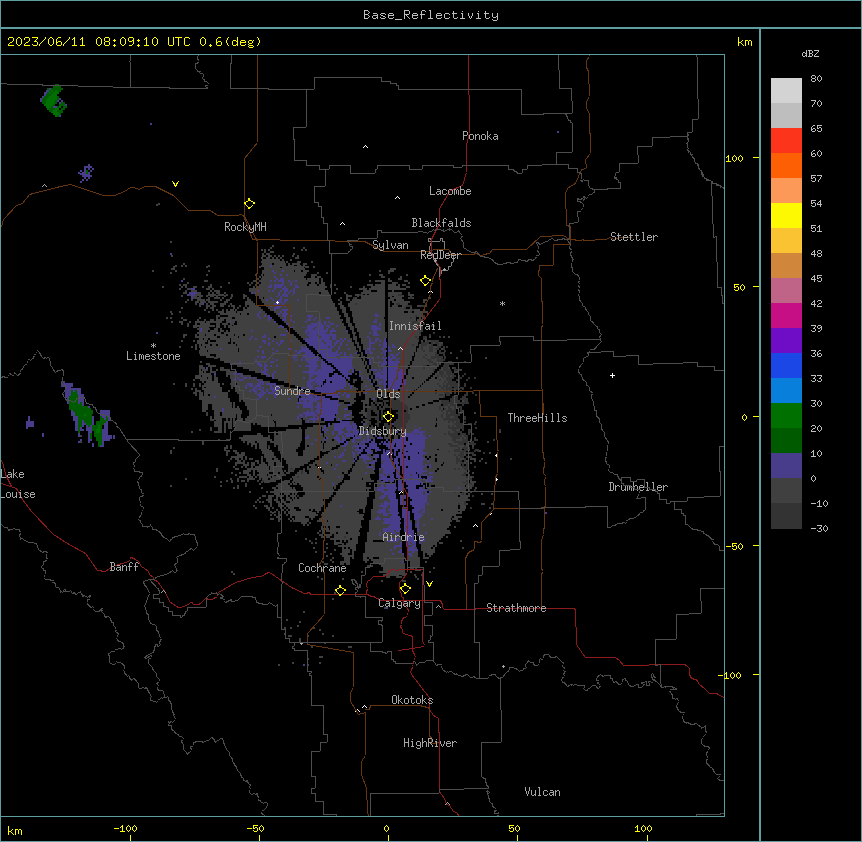Pick the purple 10 dBZ legend color
The height and width of the screenshot is (842, 862).
(x=786, y=466)
